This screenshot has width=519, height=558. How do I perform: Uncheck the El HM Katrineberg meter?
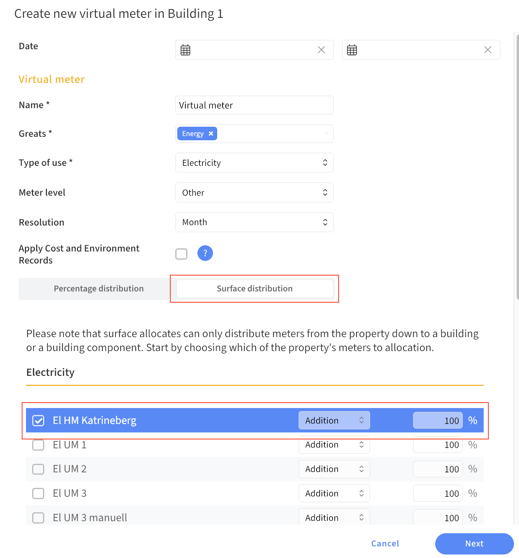click(x=38, y=420)
